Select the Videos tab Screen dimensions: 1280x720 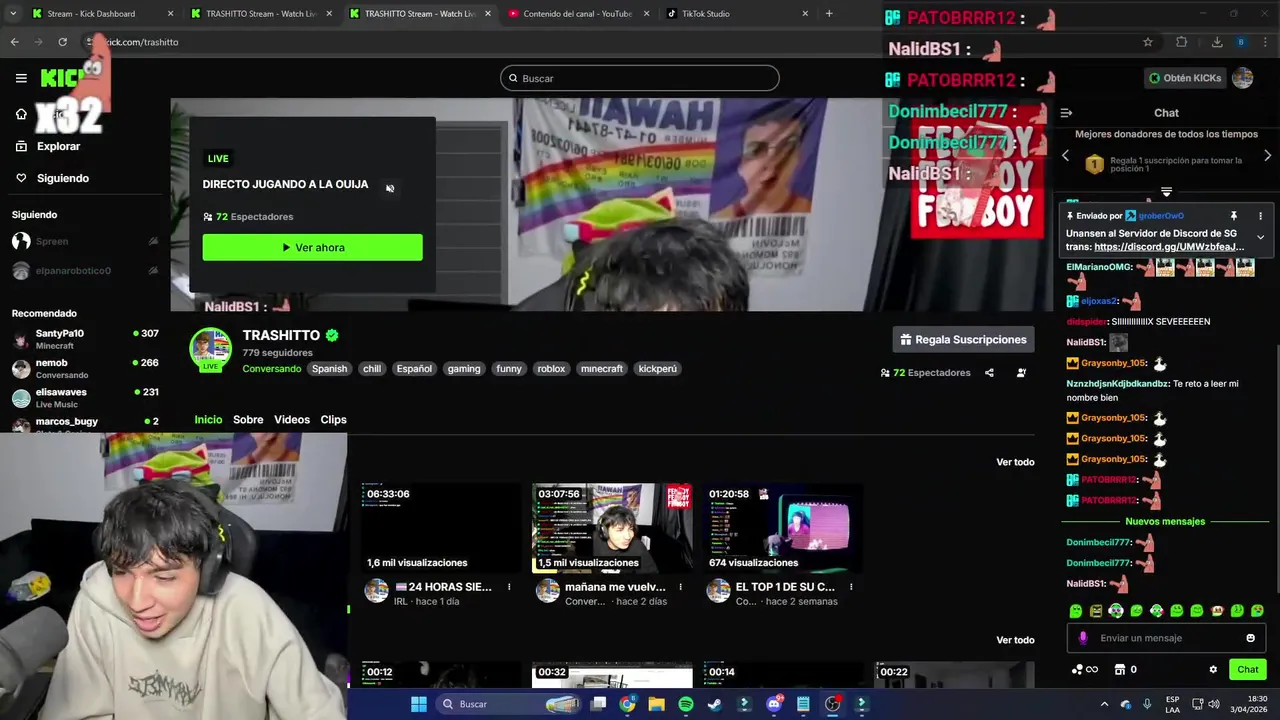pyautogui.click(x=292, y=420)
